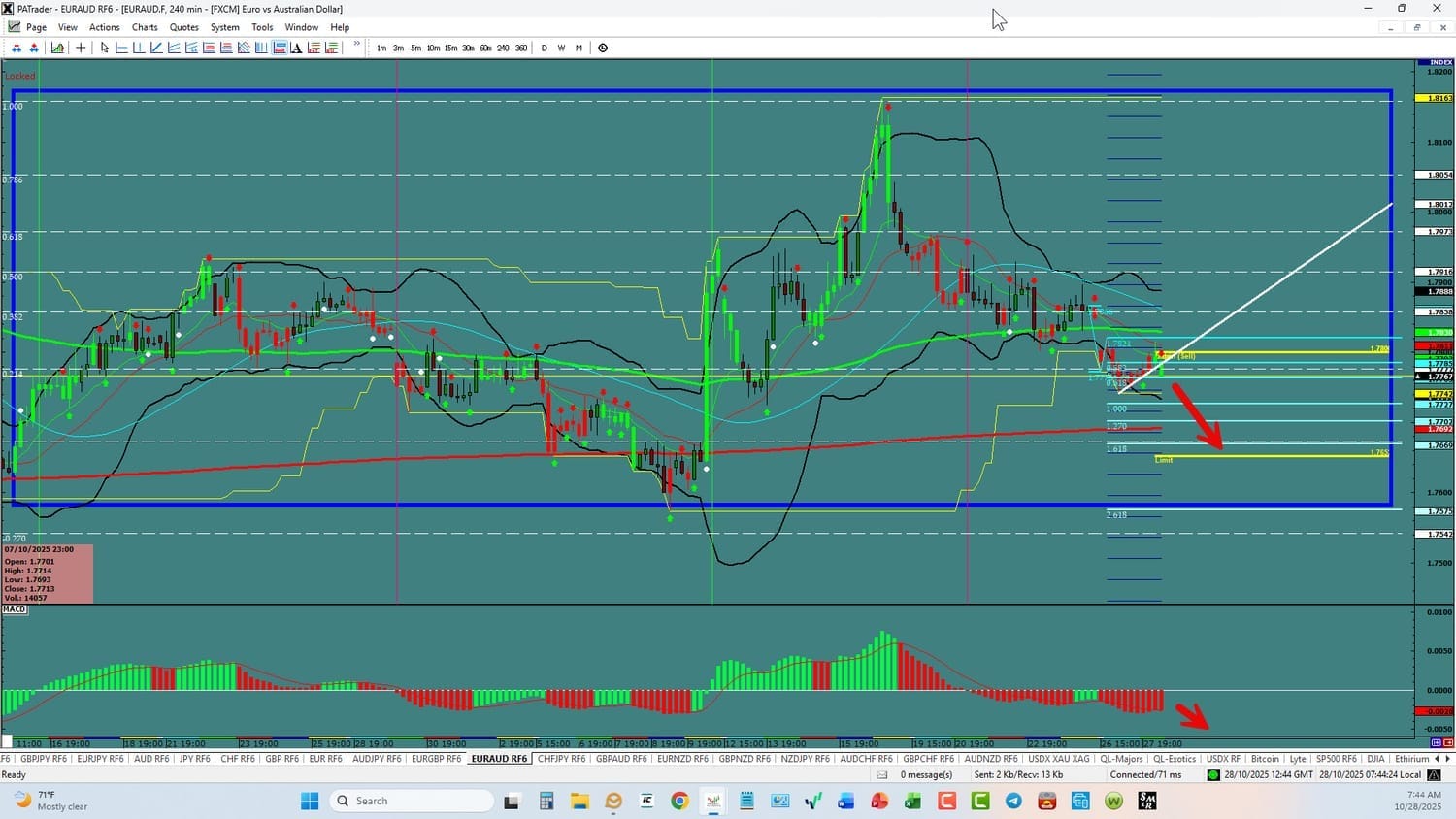Select the vertical cycle lines drawing tool
1456x819 pixels.
point(261,48)
